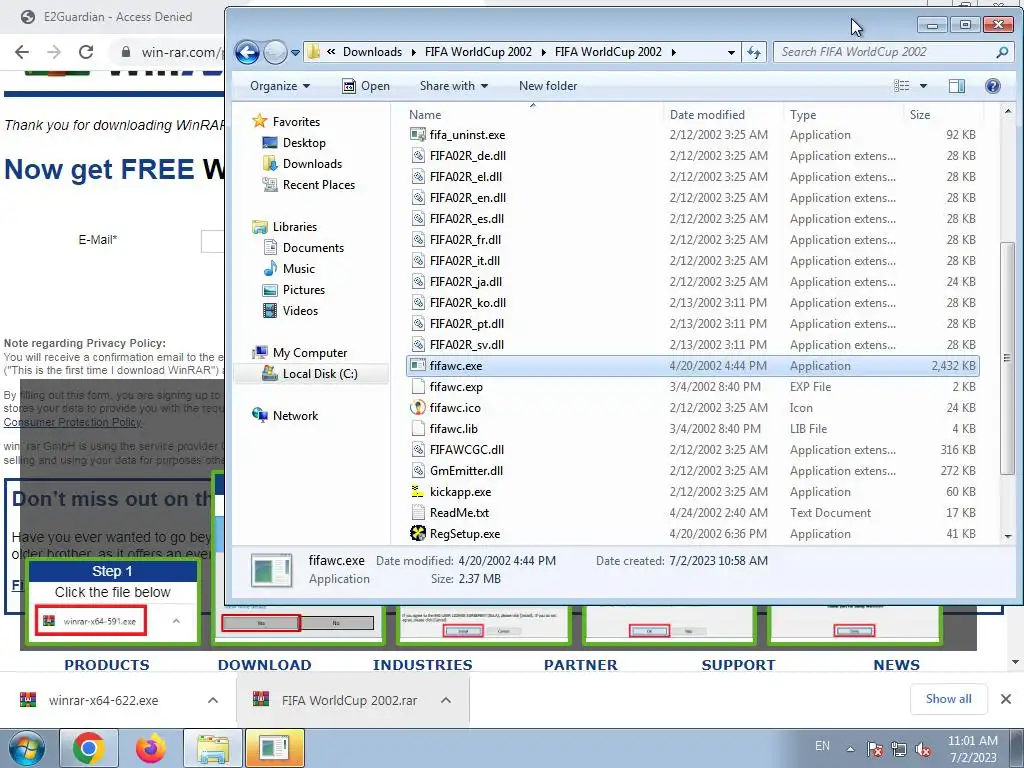Click the Explorer help question icon
Viewport: 1024px width, 768px height.
pos(993,86)
